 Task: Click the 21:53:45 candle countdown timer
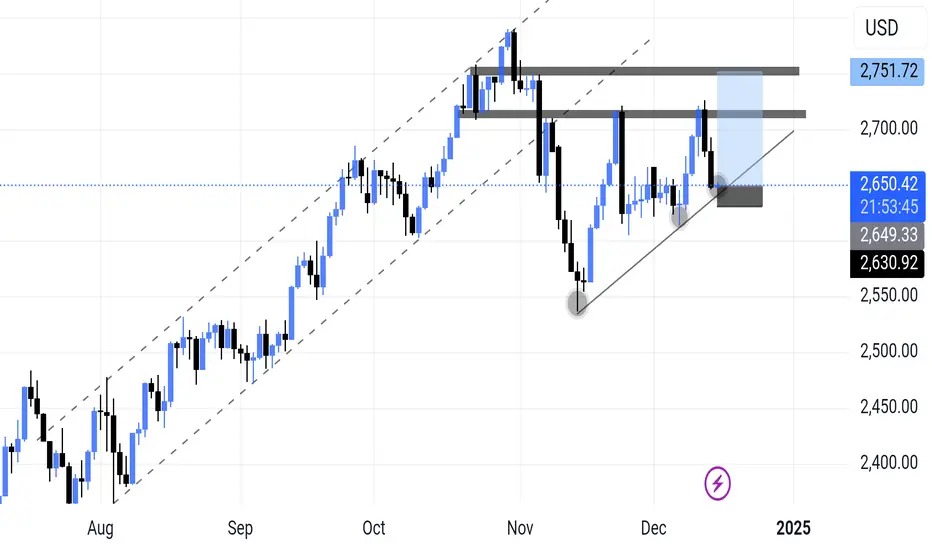[x=889, y=207]
